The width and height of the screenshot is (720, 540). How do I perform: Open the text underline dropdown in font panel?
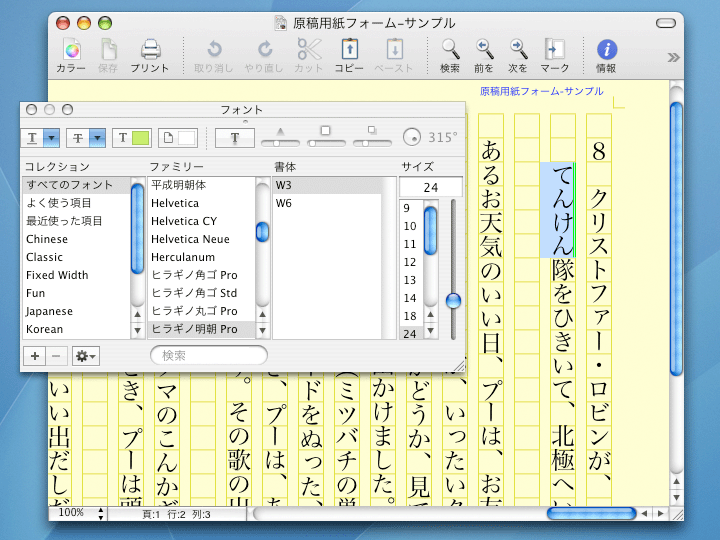click(x=51, y=138)
